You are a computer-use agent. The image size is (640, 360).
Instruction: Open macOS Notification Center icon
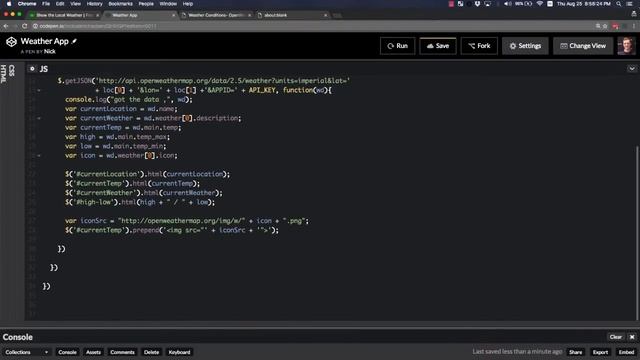click(629, 4)
